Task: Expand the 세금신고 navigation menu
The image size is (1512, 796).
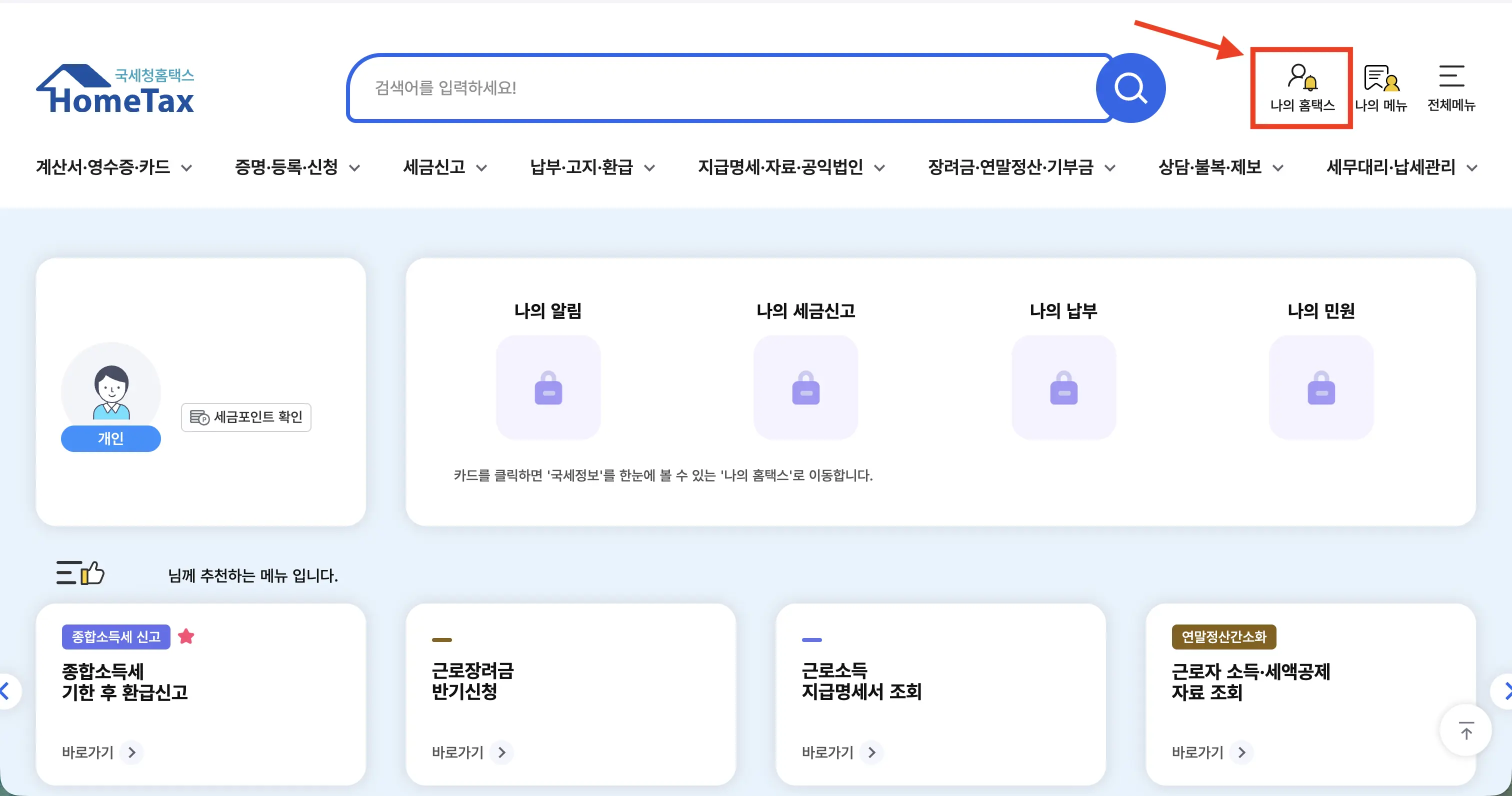Action: pos(443,167)
